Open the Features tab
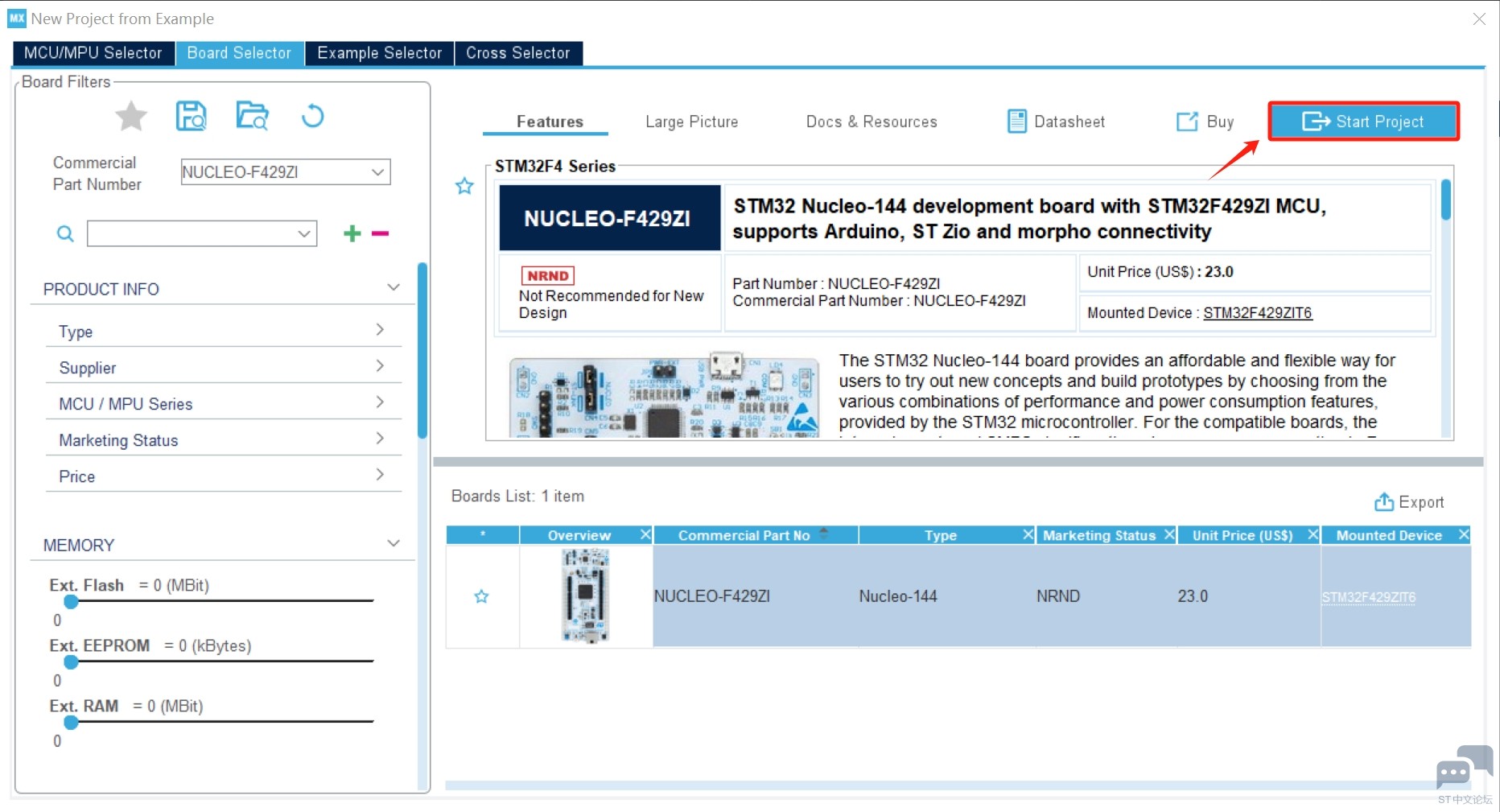Image resolution: width=1500 pixels, height=812 pixels. [550, 122]
